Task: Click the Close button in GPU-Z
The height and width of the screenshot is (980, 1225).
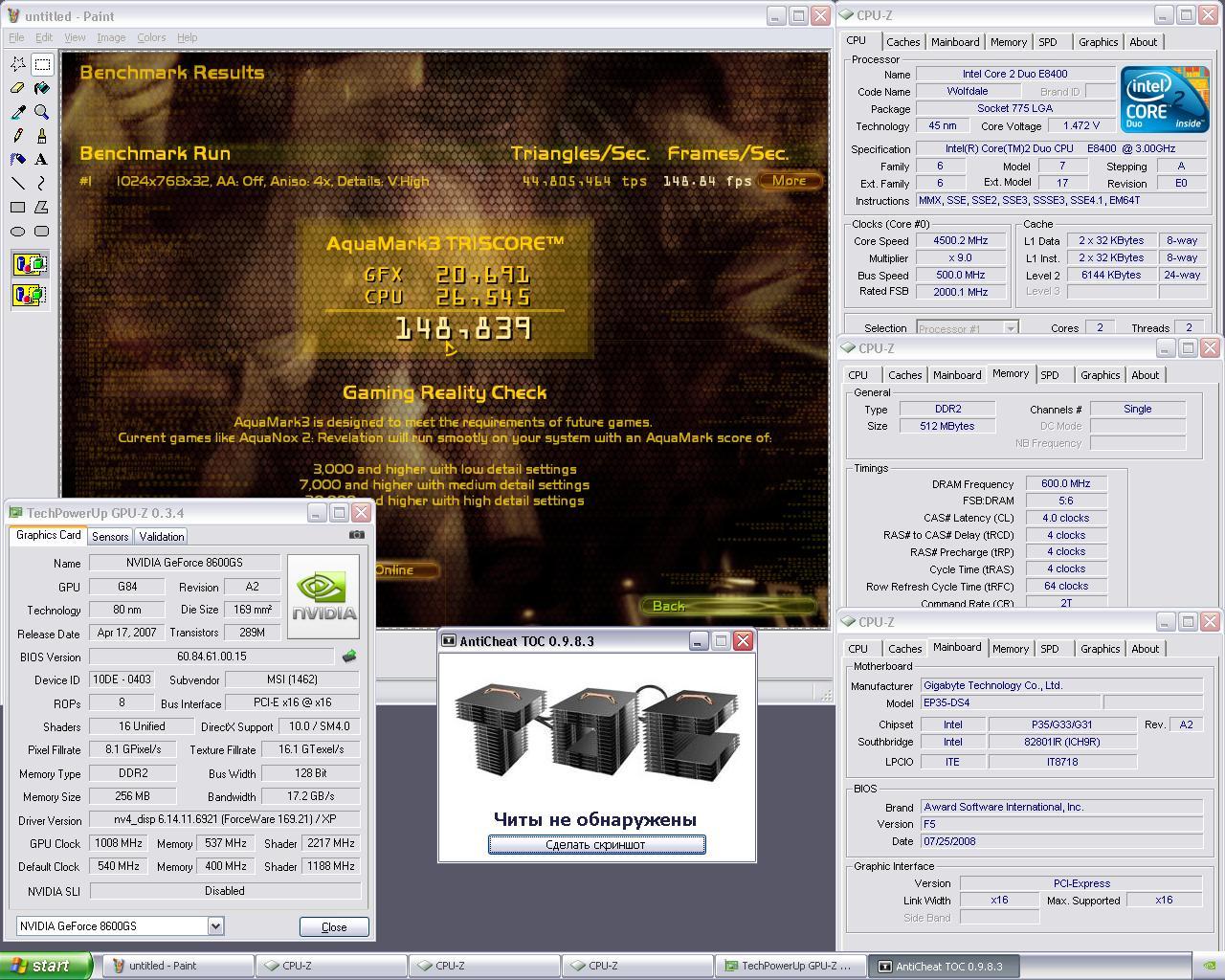Action: 334,926
